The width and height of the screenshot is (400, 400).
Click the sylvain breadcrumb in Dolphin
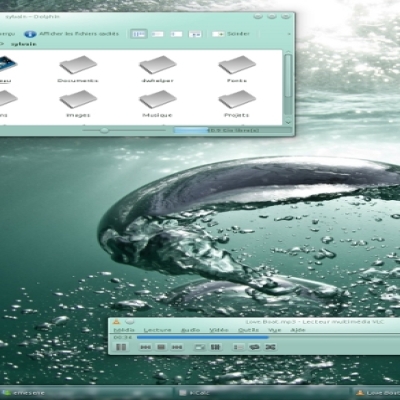click(x=24, y=44)
